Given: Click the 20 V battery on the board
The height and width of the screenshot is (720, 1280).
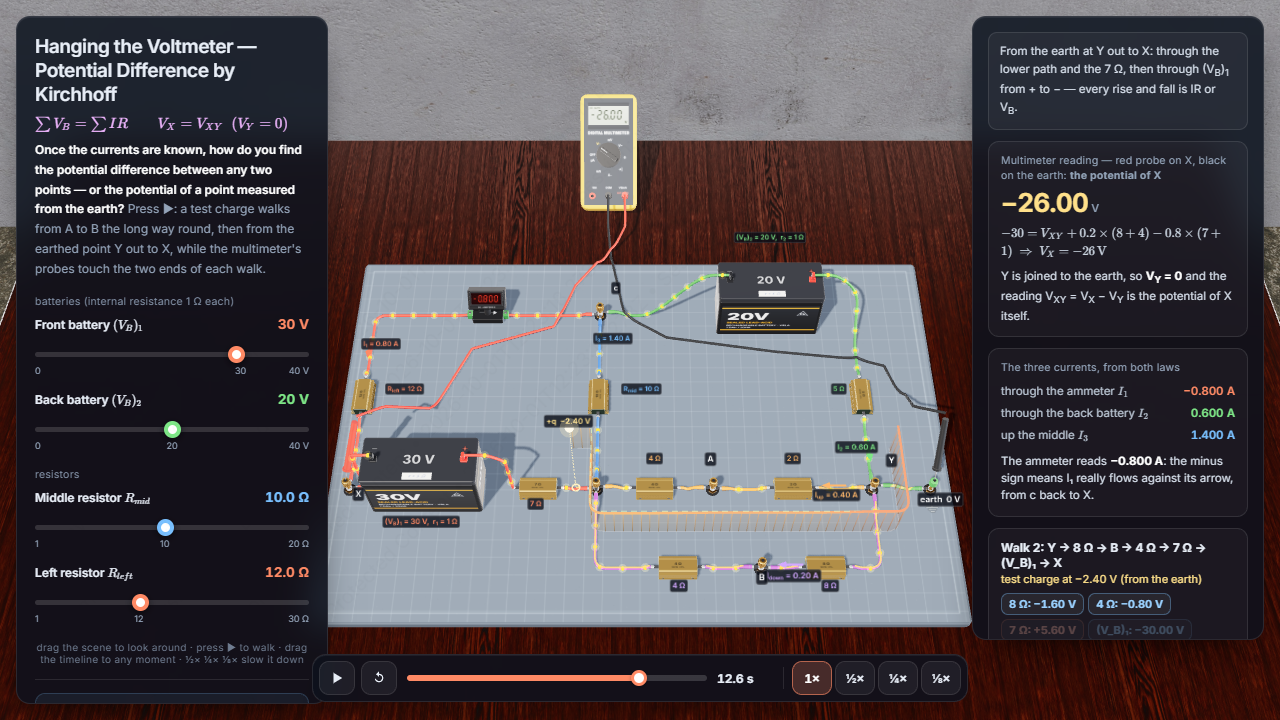Looking at the screenshot, I should click(771, 299).
